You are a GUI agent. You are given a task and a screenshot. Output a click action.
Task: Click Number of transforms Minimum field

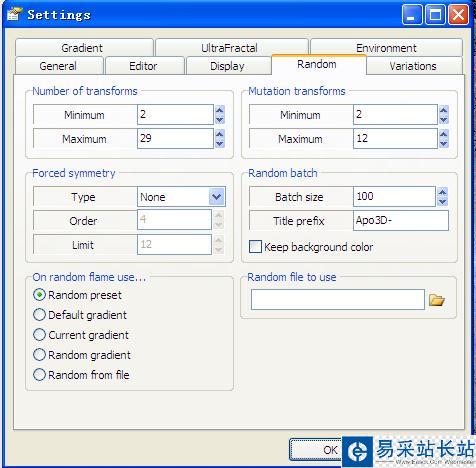[175, 115]
